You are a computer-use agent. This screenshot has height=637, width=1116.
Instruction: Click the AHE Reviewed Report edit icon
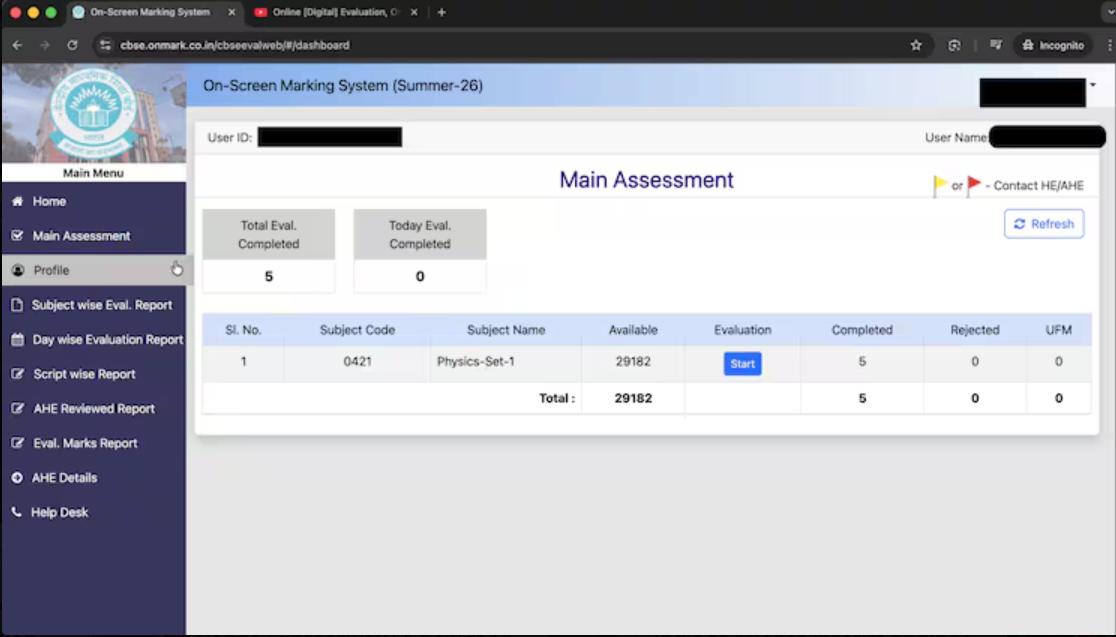click(17, 409)
